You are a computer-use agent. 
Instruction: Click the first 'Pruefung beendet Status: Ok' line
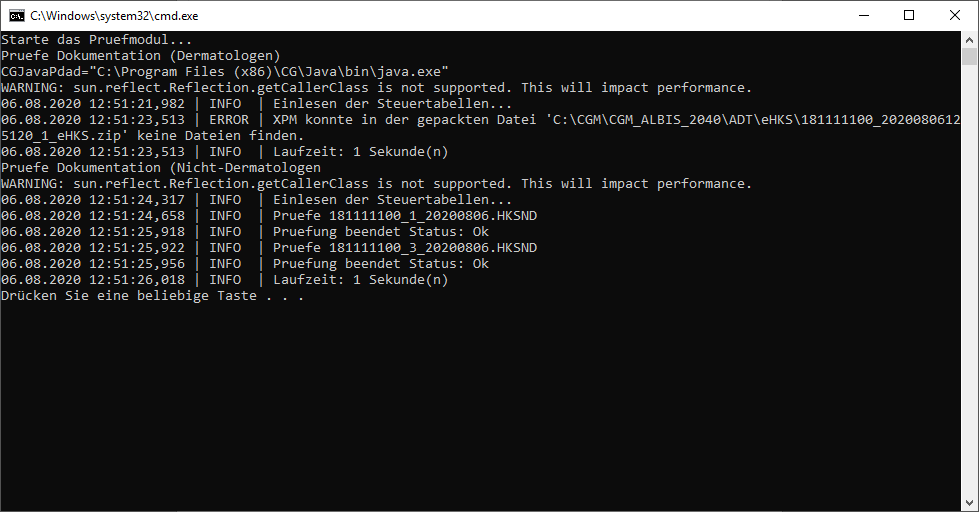(x=245, y=232)
